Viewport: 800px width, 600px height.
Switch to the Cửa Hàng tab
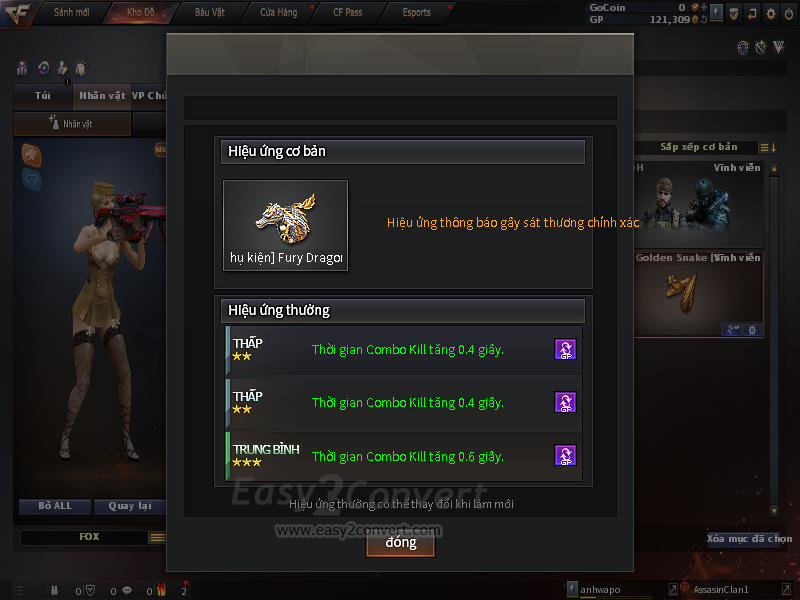tap(279, 12)
